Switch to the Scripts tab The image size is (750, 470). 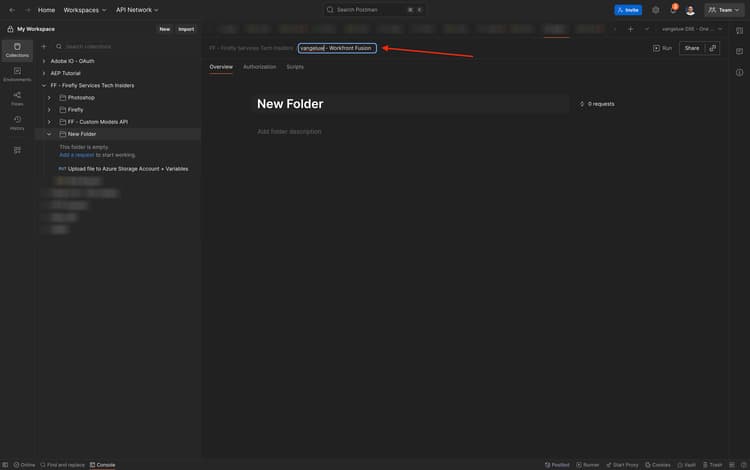(295, 67)
